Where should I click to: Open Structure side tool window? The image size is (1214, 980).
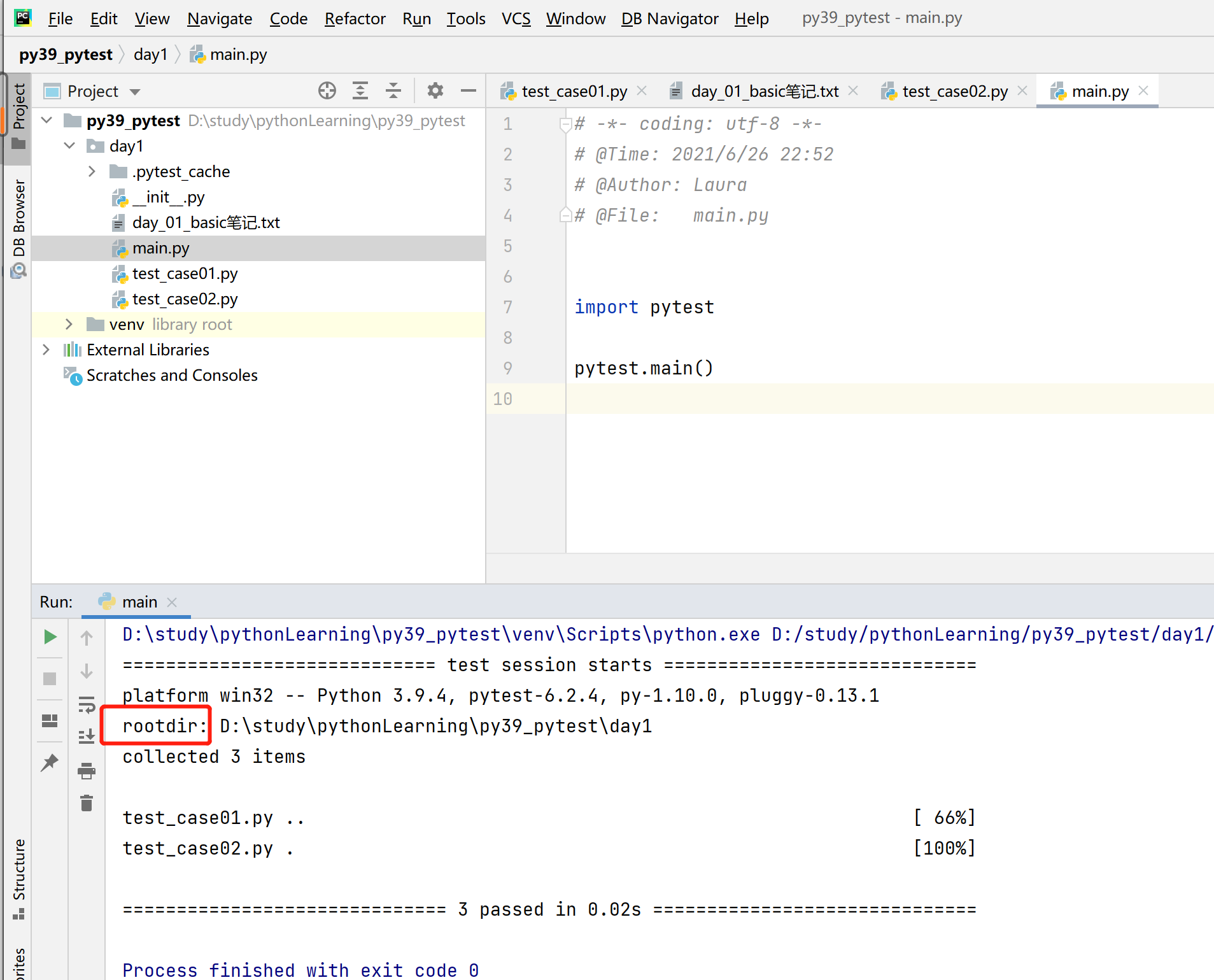coord(18,879)
